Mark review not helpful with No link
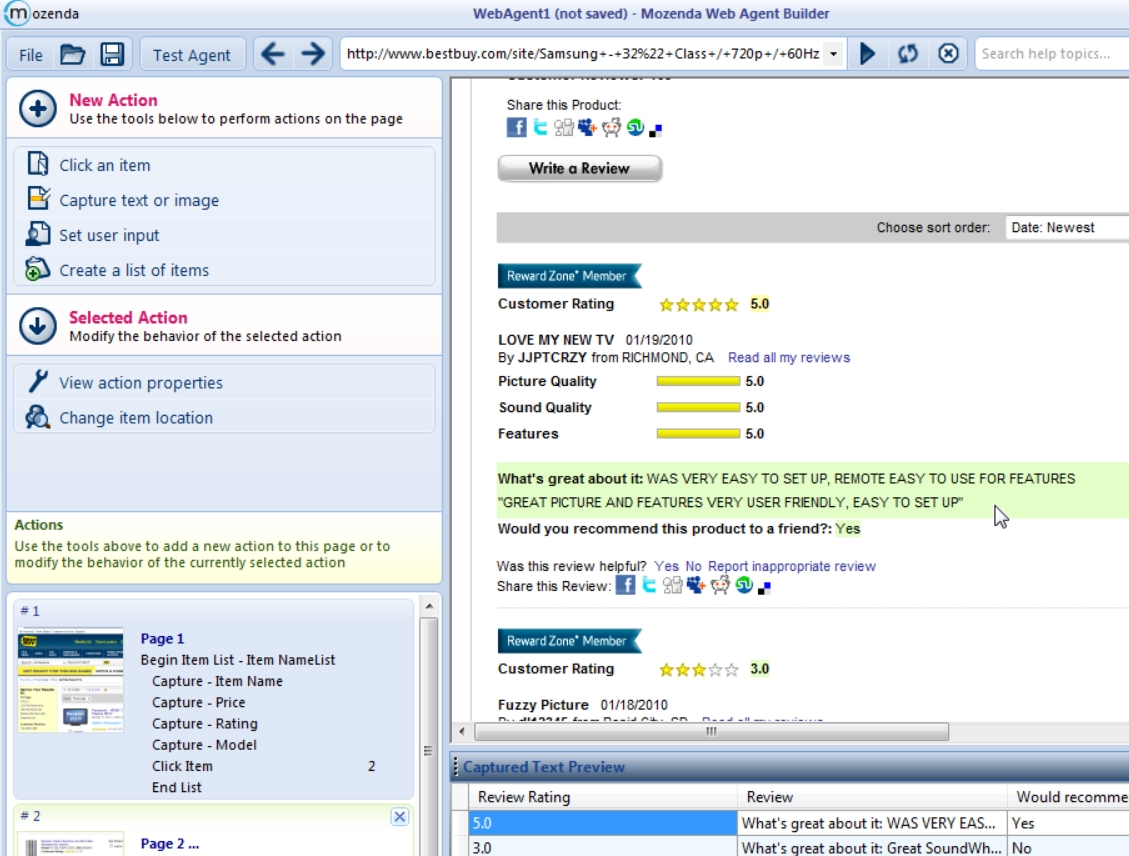 click(693, 567)
